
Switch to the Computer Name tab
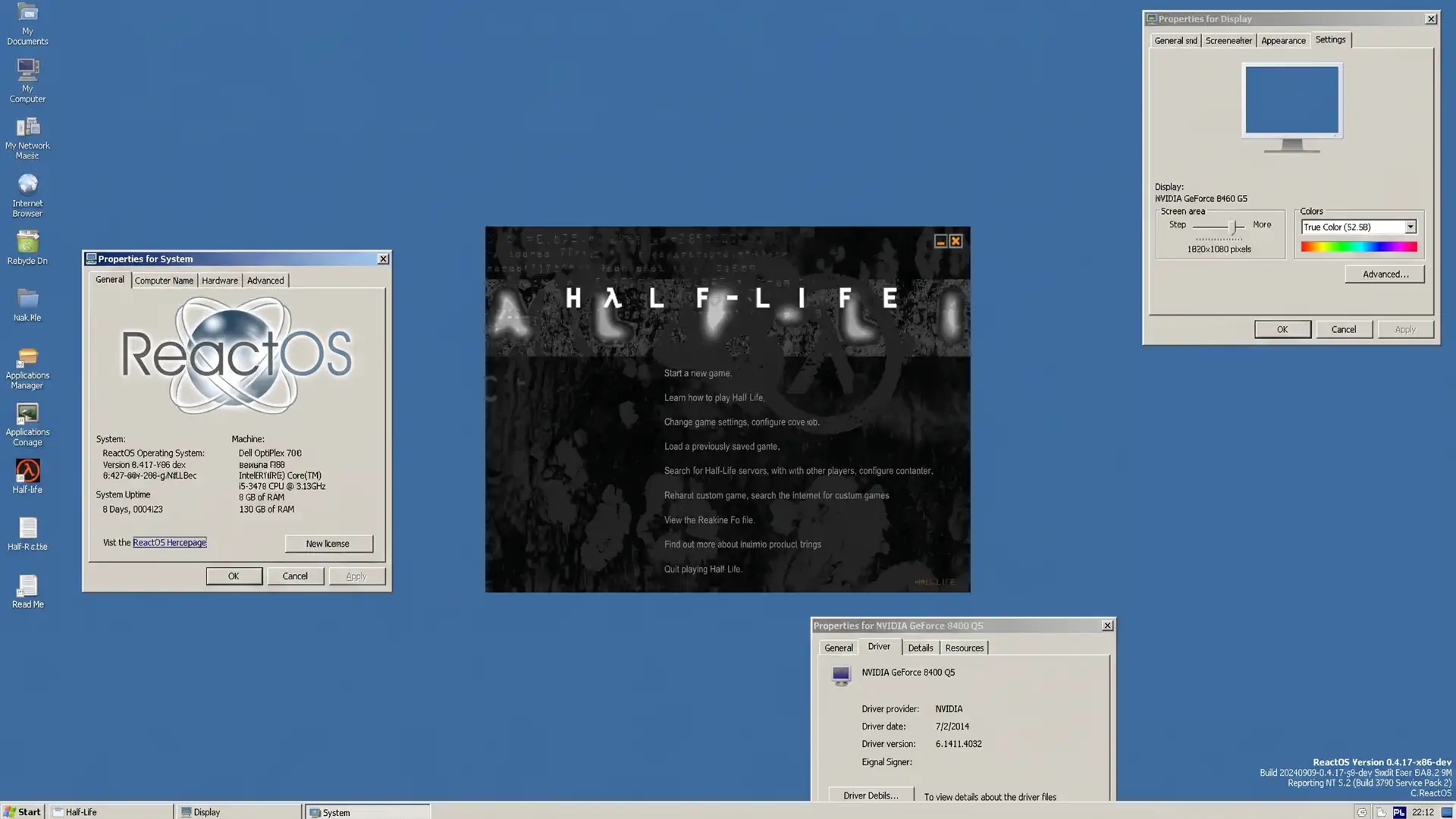tap(164, 281)
